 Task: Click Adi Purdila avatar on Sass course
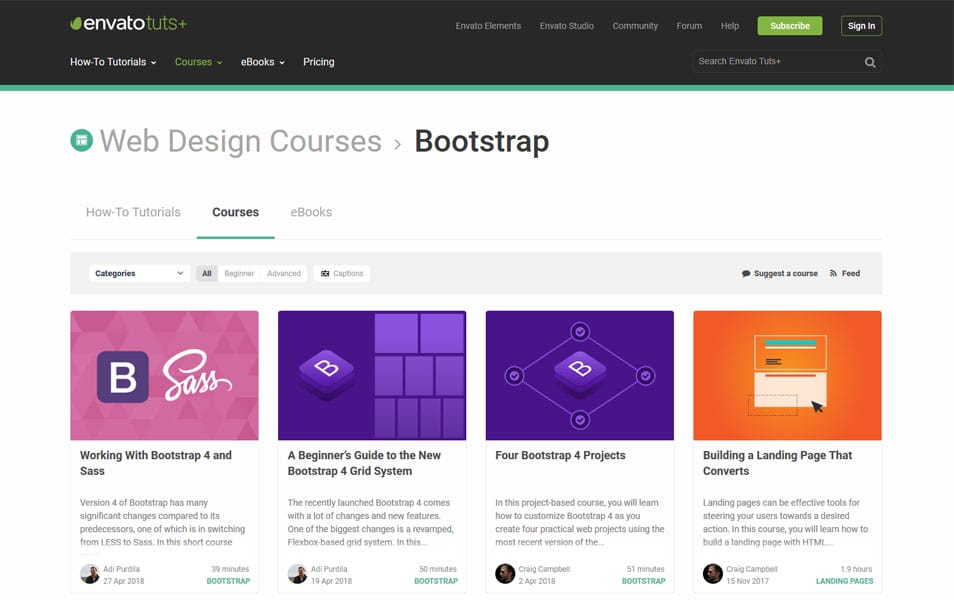pos(89,574)
